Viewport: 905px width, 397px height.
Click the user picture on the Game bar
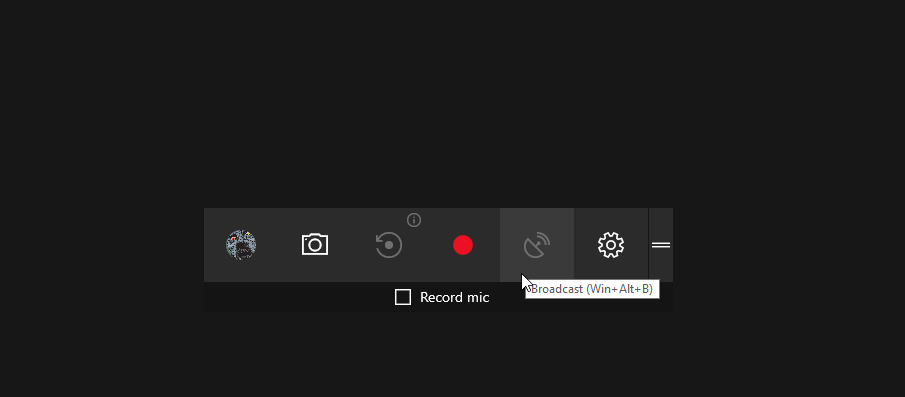click(x=241, y=245)
